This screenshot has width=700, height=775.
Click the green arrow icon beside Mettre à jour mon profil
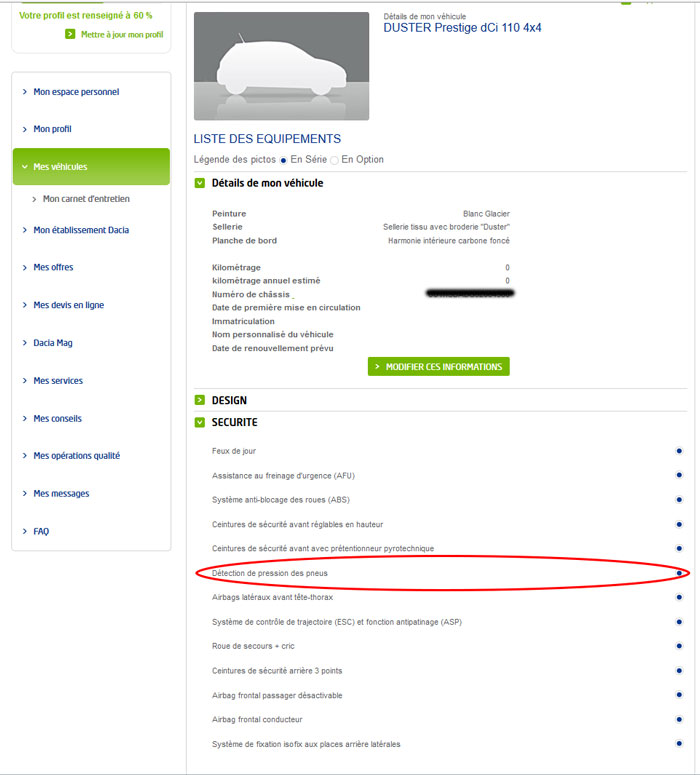[x=70, y=34]
